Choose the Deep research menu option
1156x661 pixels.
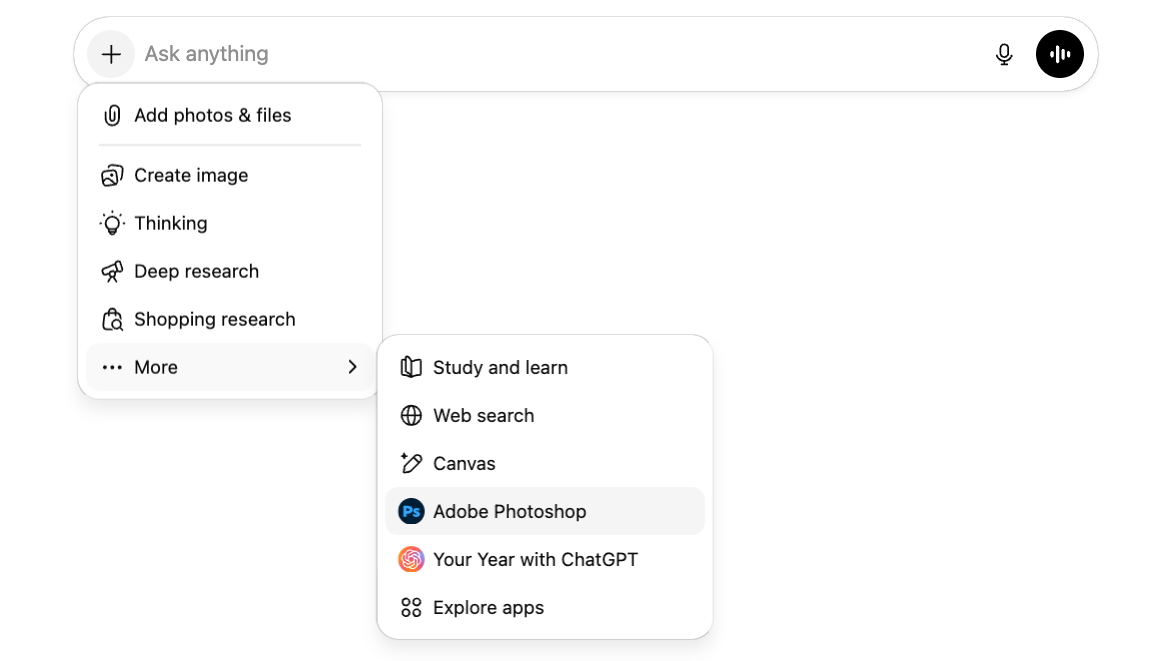(197, 271)
